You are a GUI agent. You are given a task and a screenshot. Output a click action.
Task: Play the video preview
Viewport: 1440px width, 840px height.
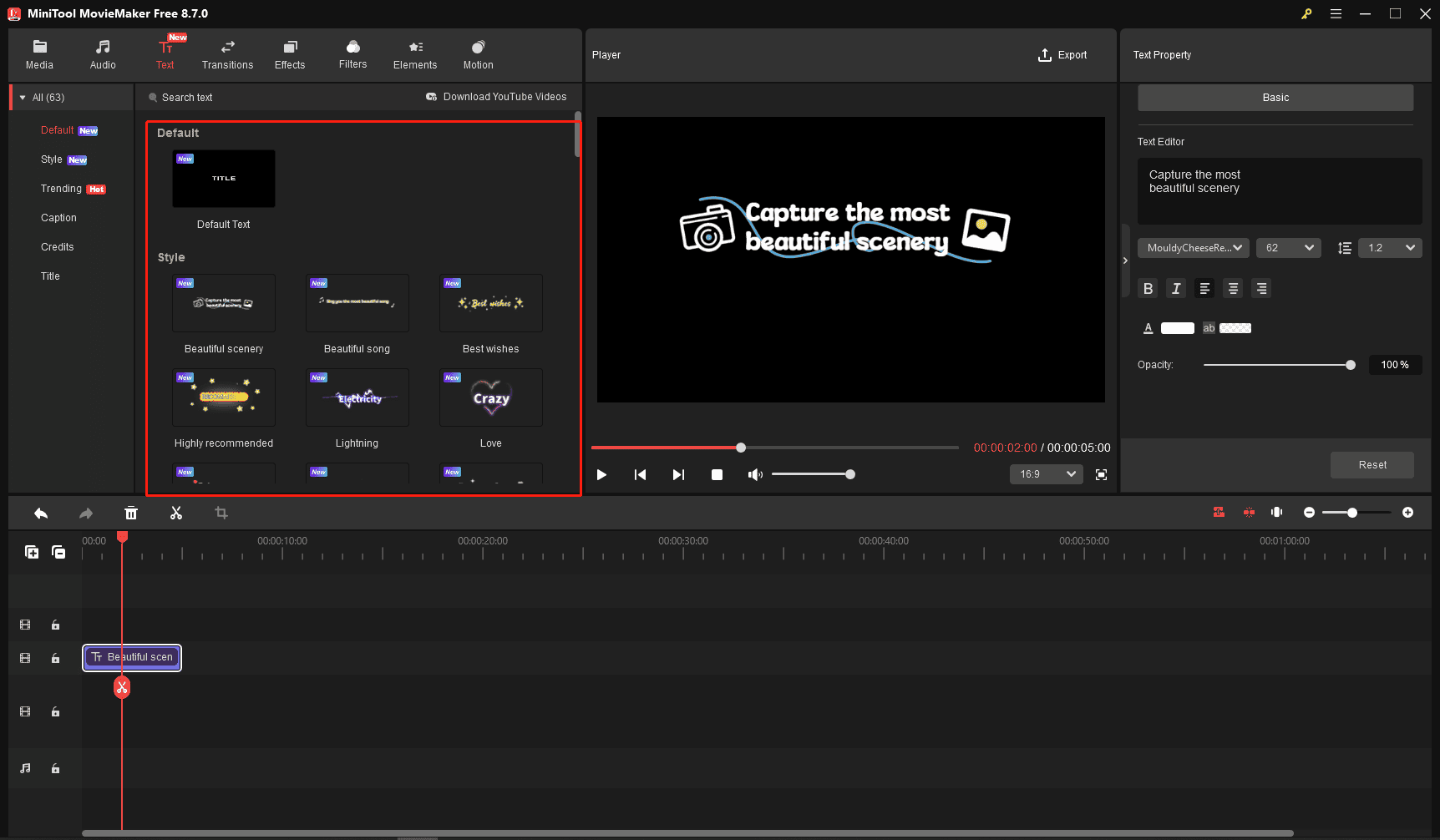click(x=601, y=474)
